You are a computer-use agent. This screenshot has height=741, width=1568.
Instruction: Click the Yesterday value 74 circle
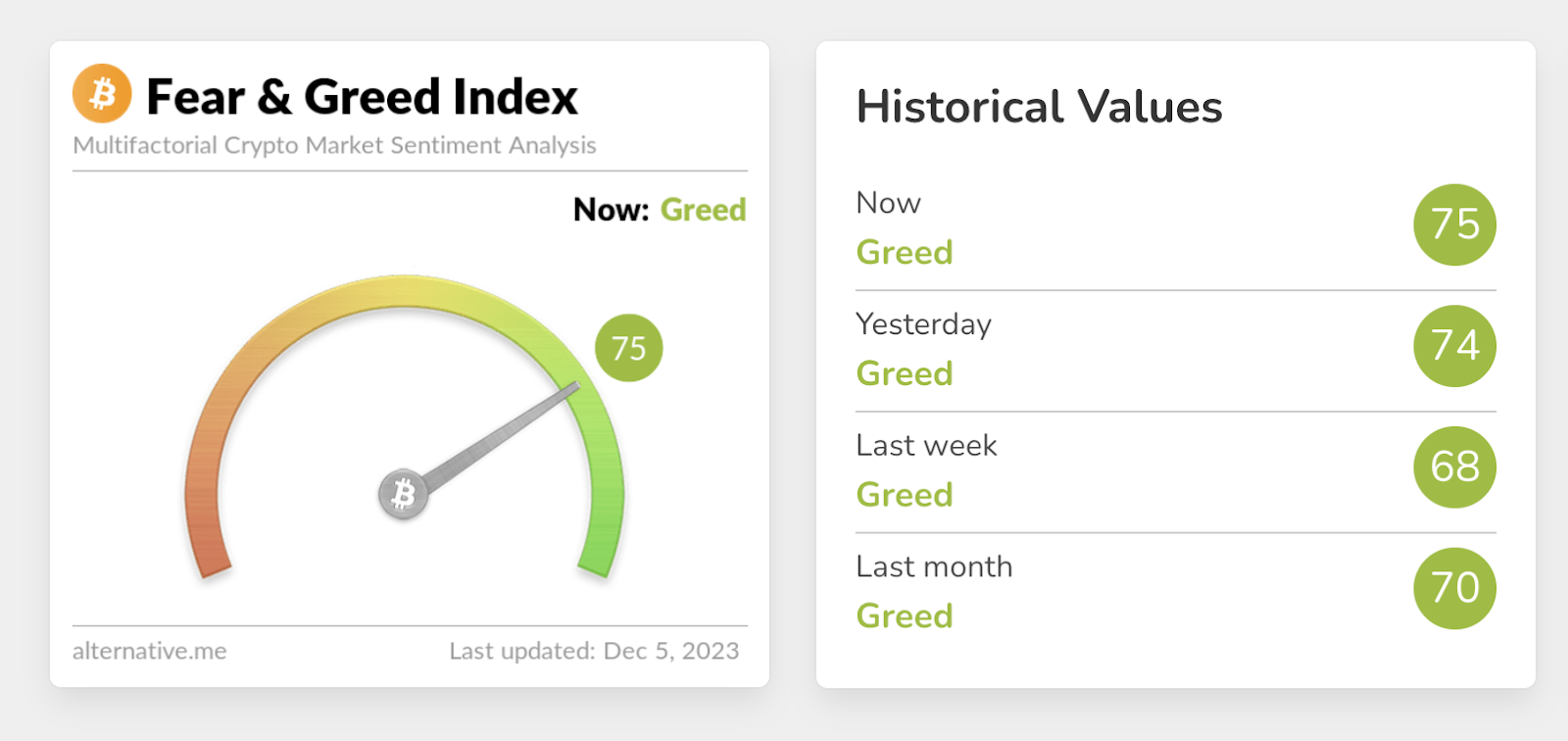[x=1454, y=346]
